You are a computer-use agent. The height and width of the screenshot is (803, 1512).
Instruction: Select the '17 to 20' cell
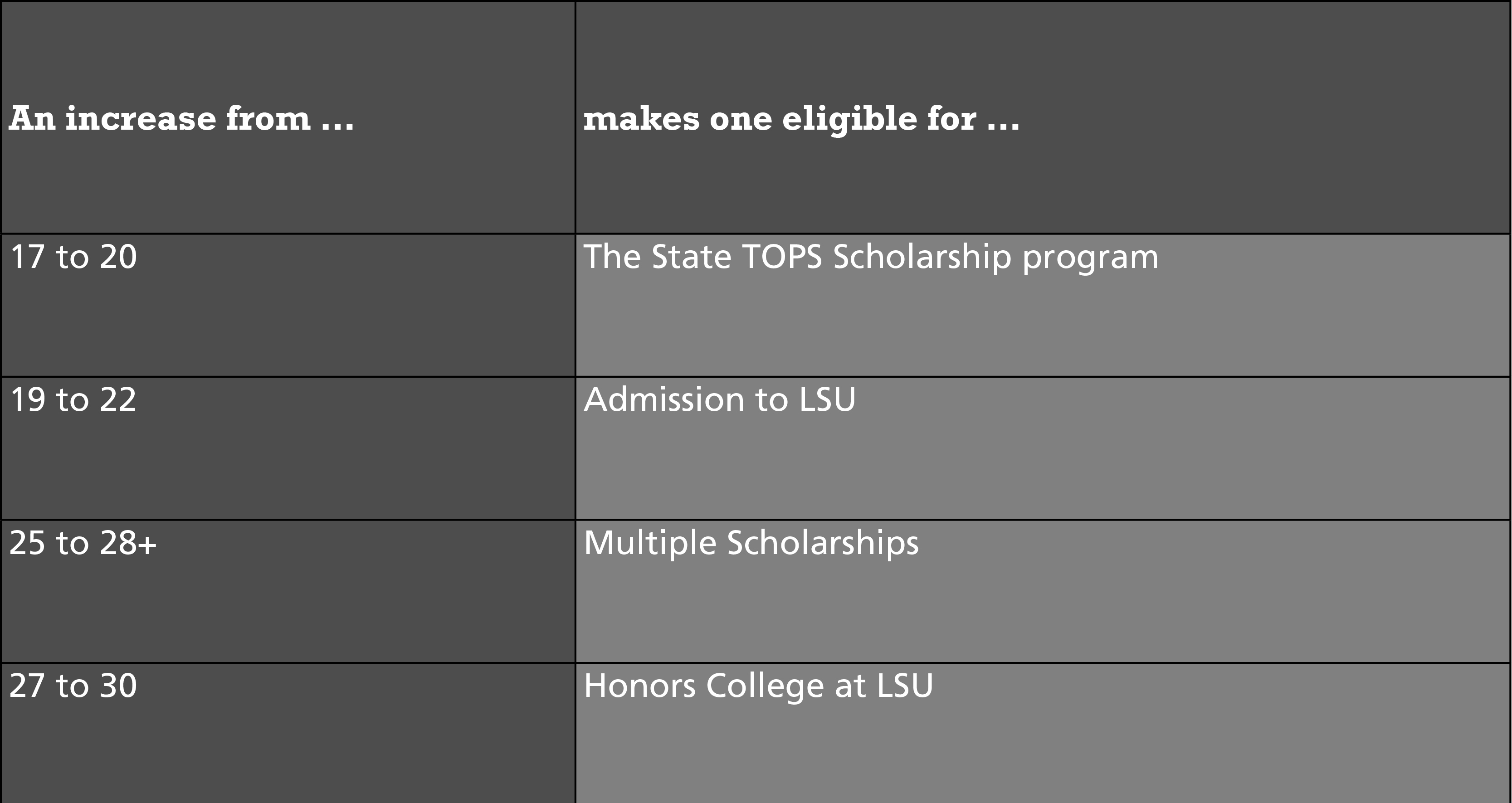click(x=288, y=305)
